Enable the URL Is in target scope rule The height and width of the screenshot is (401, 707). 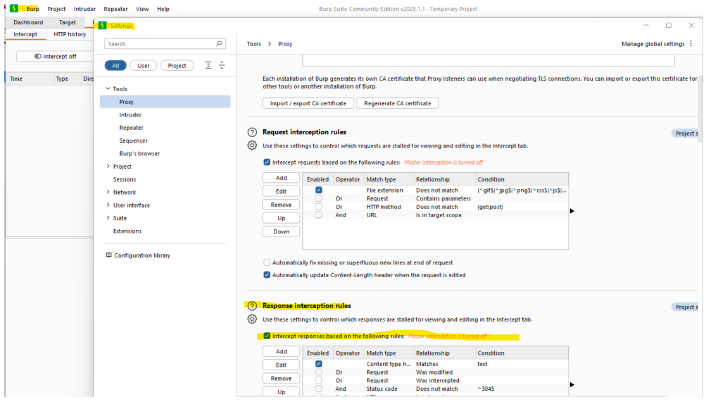319,215
